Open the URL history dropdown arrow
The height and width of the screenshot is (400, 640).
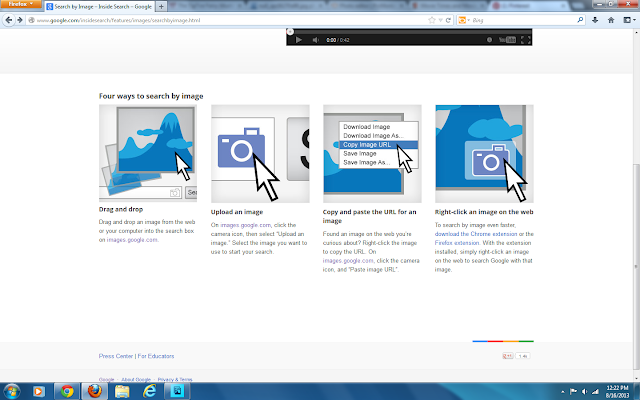click(x=441, y=20)
